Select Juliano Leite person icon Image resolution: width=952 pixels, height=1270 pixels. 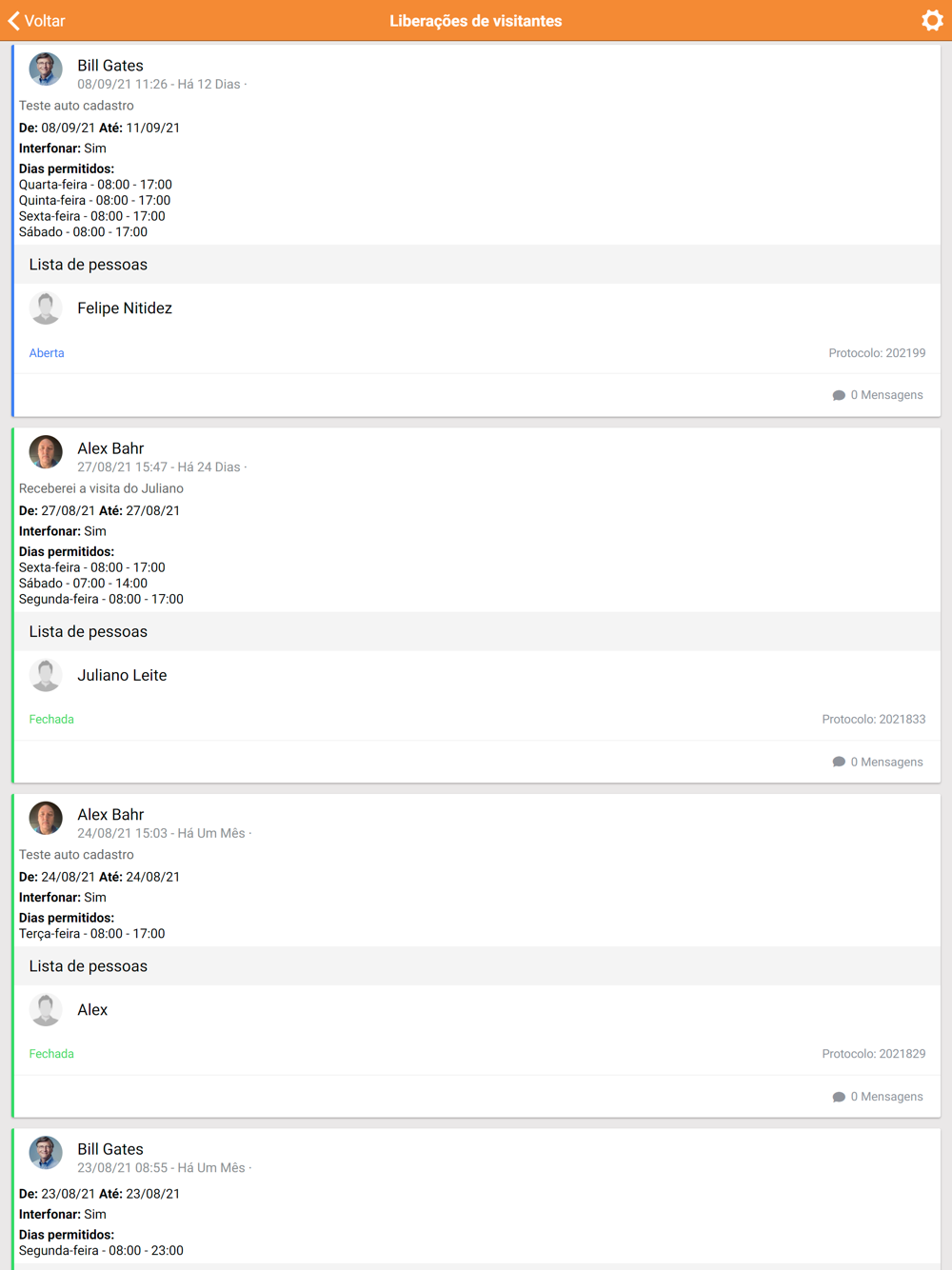[46, 675]
